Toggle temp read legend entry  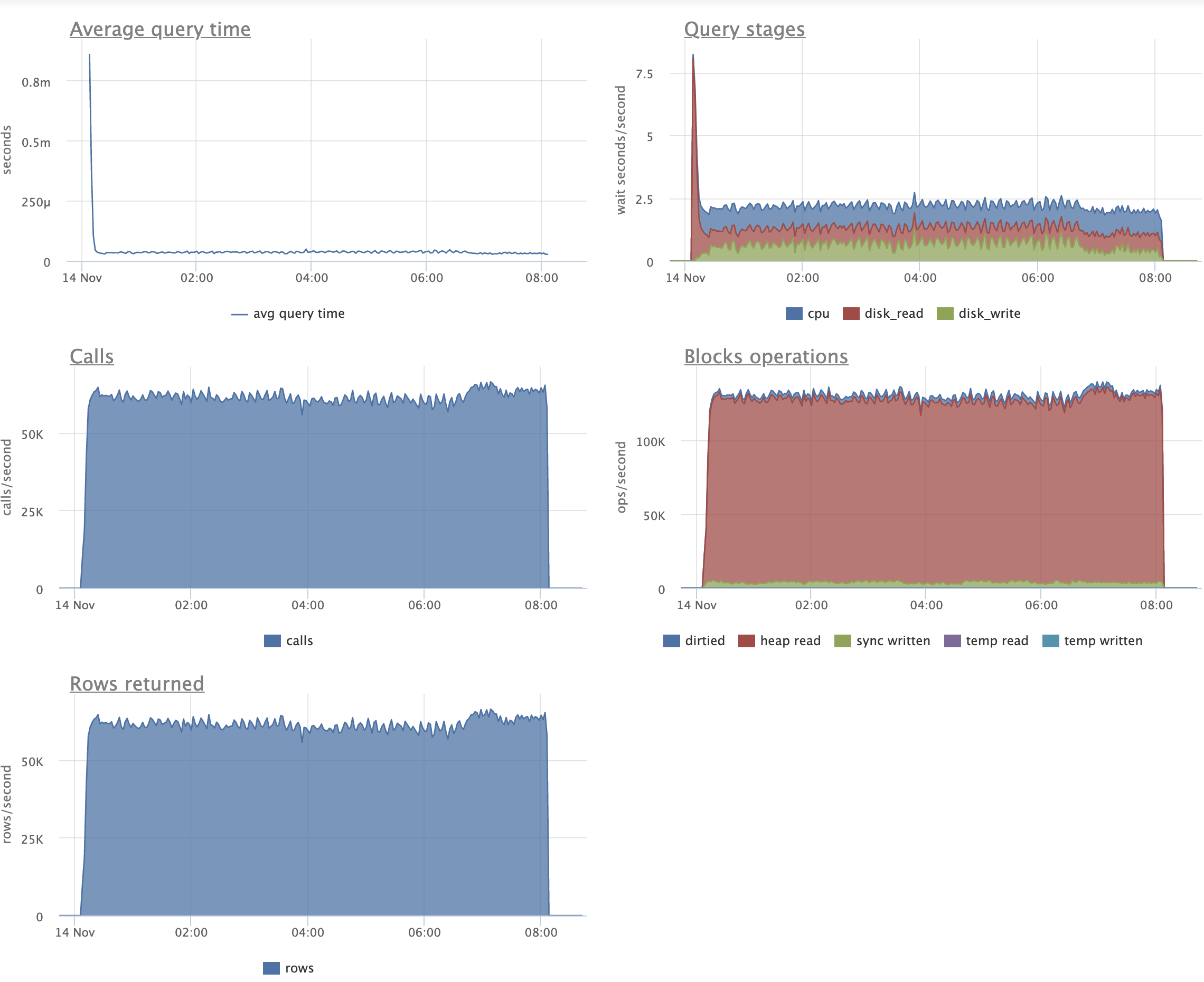pyautogui.click(x=996, y=641)
